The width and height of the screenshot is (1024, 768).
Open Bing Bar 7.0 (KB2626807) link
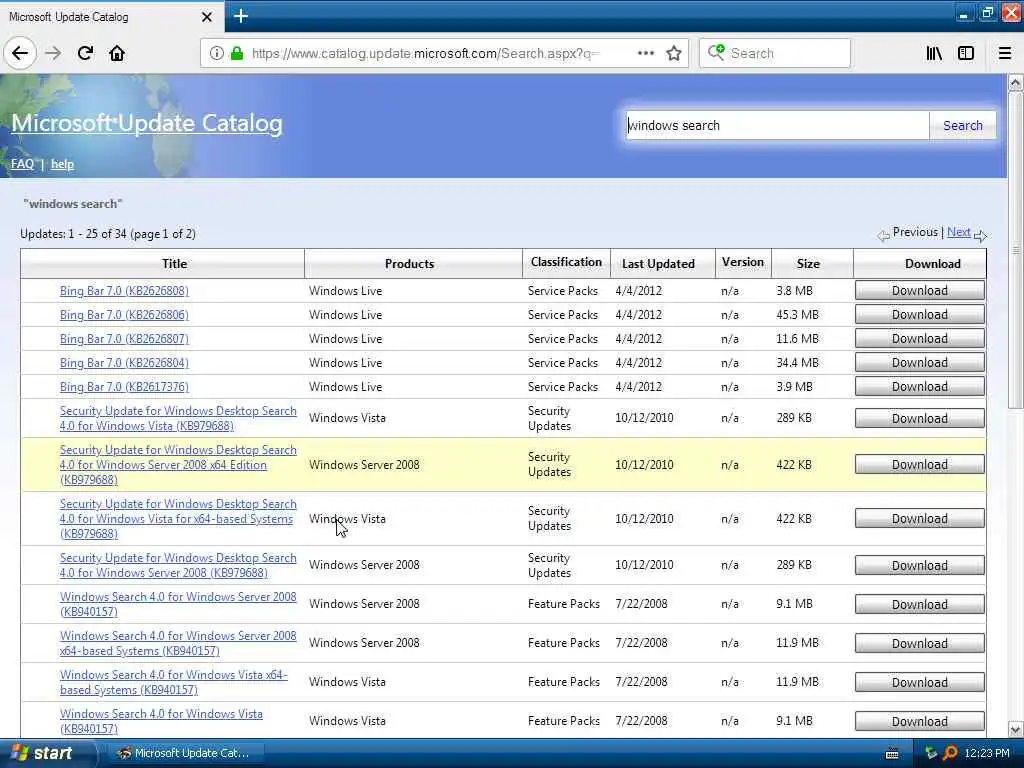tap(124, 339)
